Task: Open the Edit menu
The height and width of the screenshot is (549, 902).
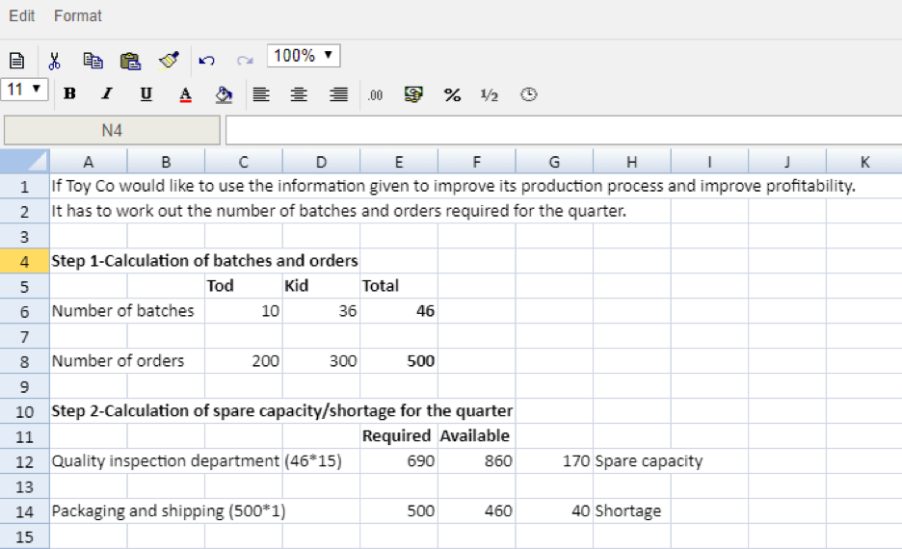Action: 22,16
